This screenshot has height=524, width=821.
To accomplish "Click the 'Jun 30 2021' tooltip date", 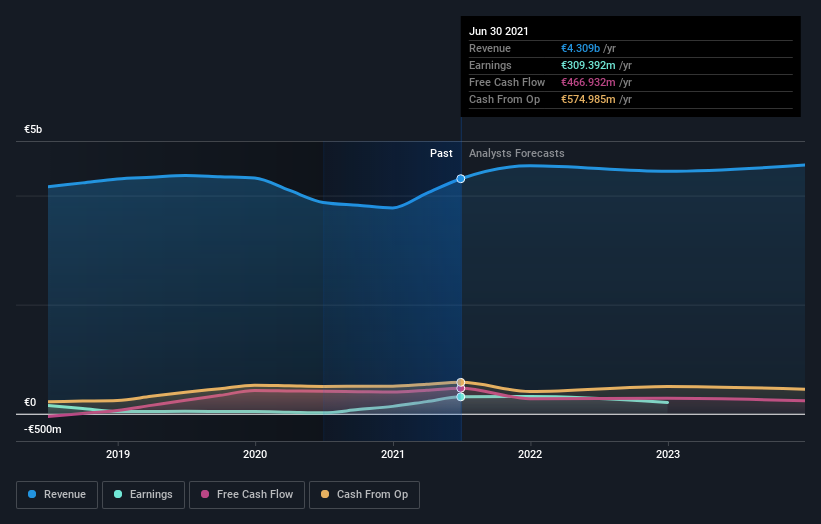I will click(x=498, y=31).
